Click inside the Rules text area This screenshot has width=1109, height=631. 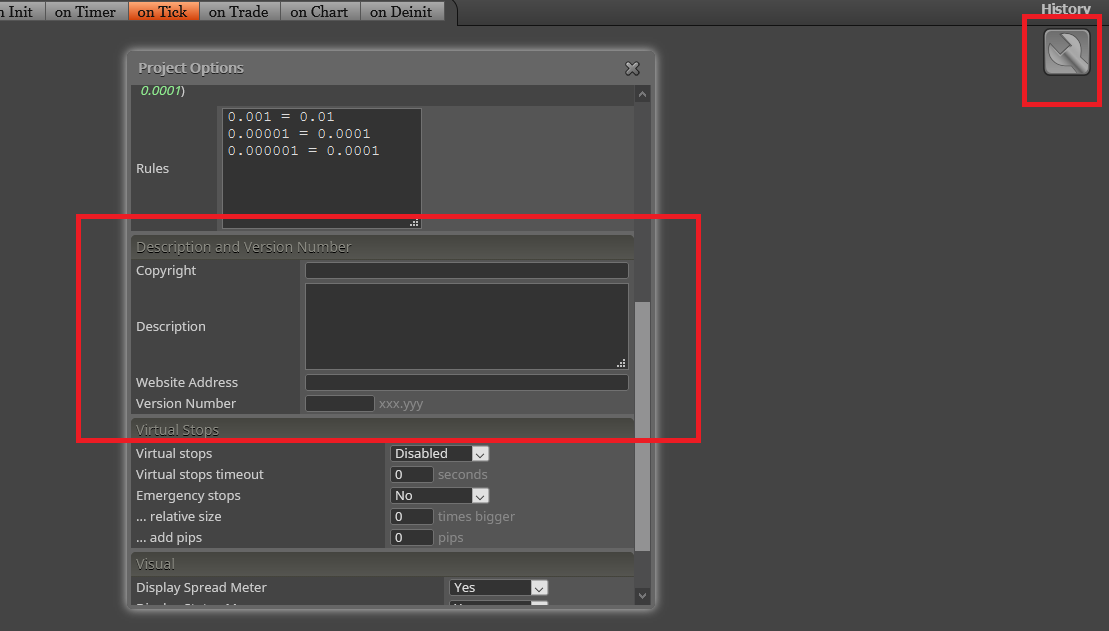[322, 168]
